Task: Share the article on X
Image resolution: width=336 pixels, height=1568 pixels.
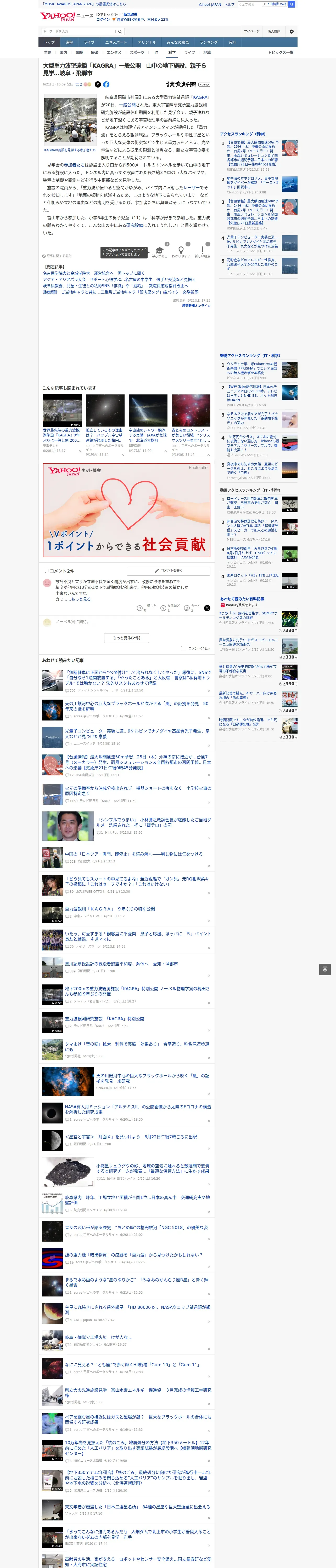Action: (98, 85)
